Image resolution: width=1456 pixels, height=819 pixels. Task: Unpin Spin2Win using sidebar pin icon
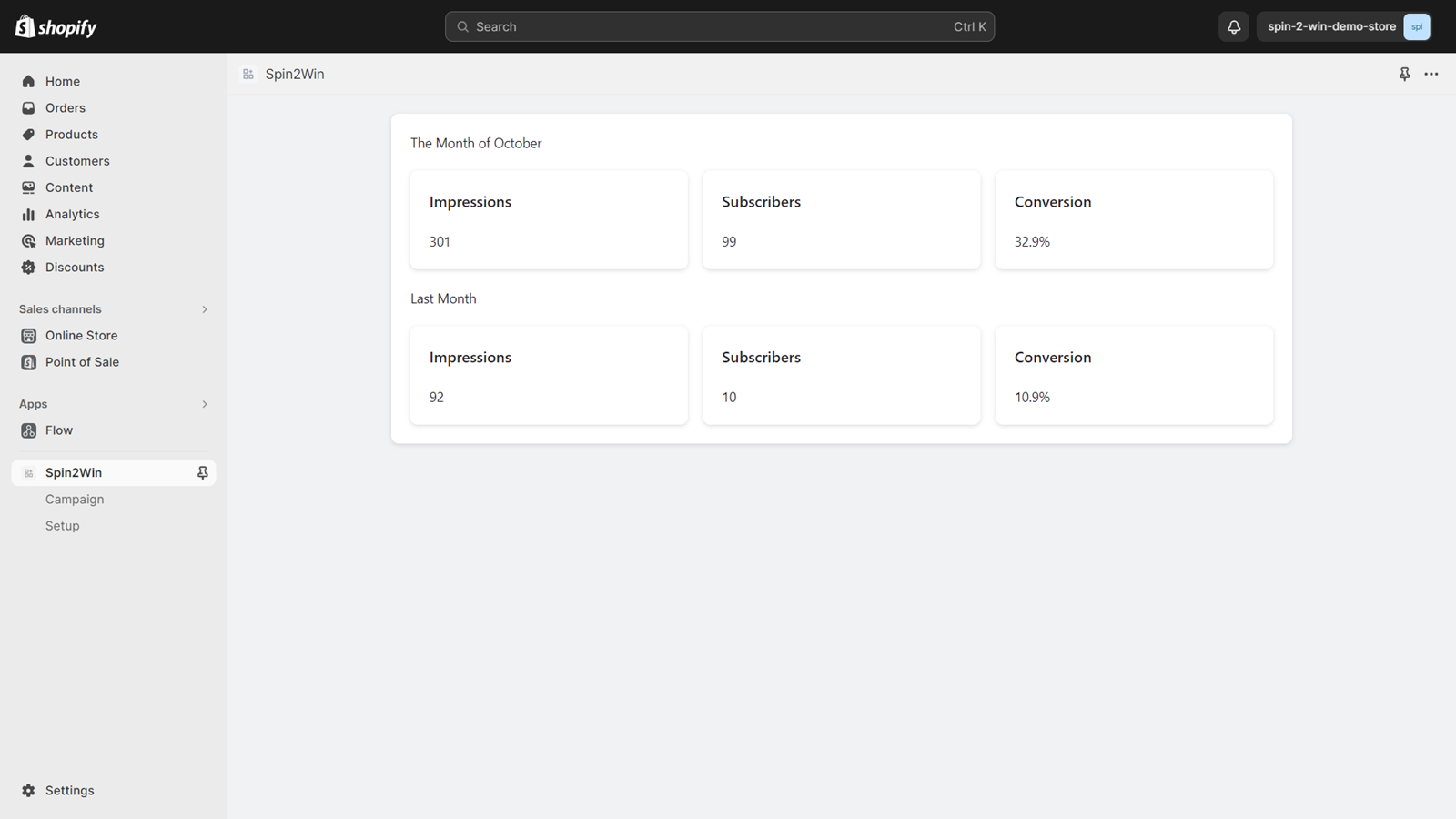pyautogui.click(x=202, y=472)
